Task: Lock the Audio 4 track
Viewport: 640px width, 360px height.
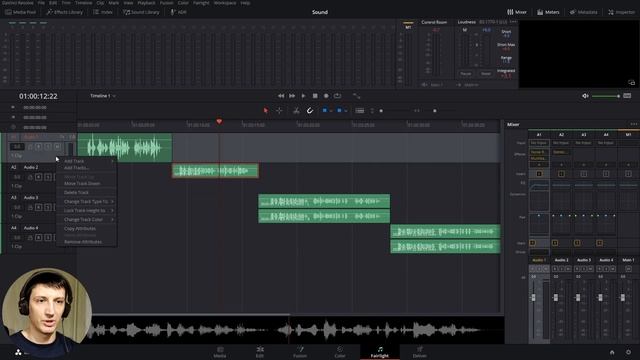Action: (30, 238)
